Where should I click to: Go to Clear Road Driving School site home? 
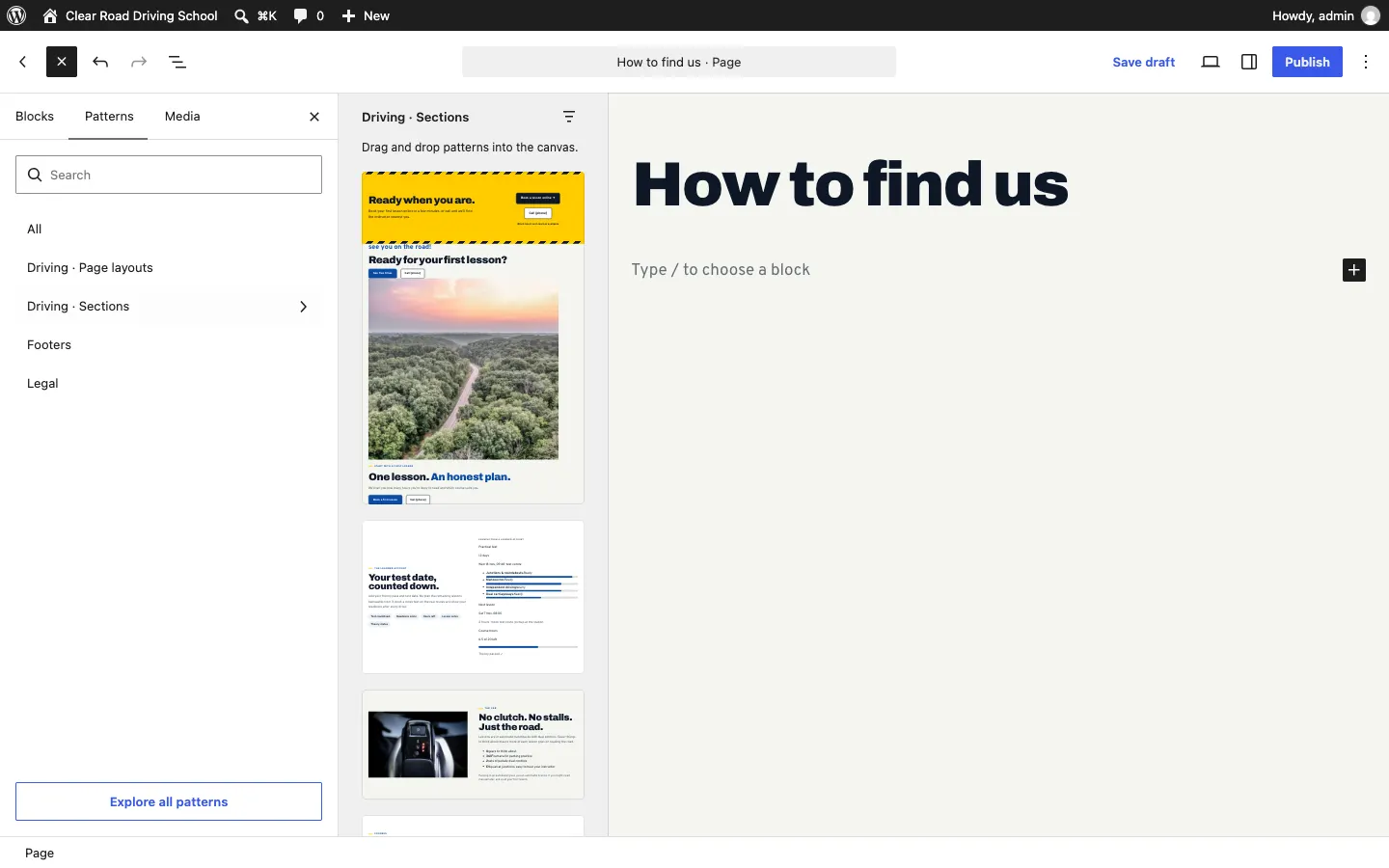click(x=130, y=15)
